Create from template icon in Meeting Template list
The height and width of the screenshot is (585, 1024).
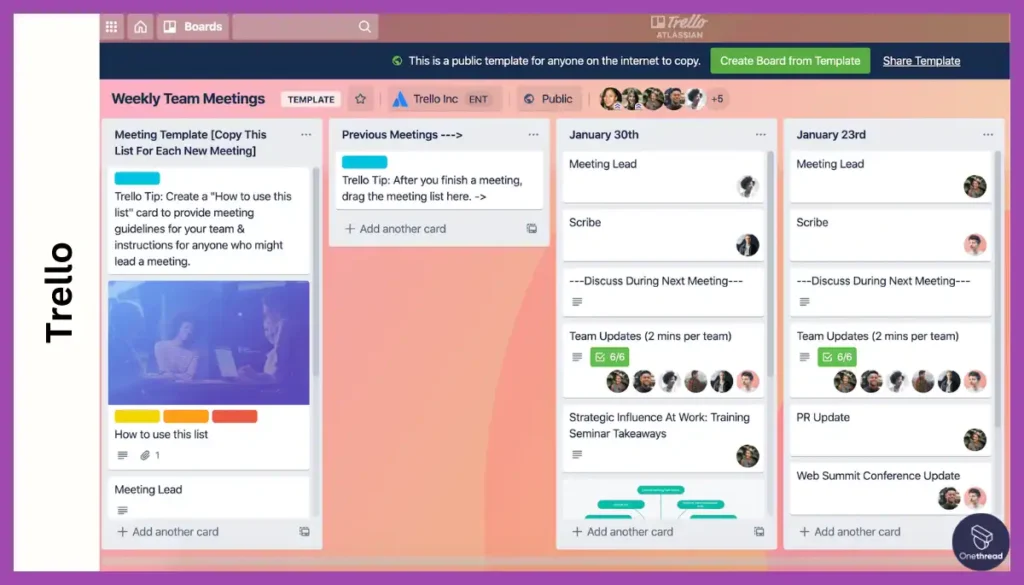pyautogui.click(x=304, y=531)
